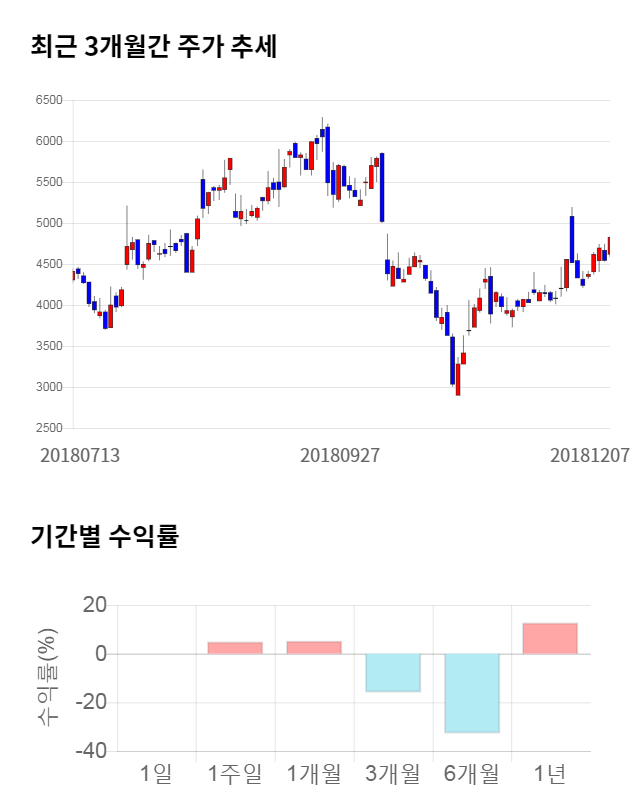640x810 pixels.
Task: Click the lowest red candlestick near 3000
Action: pyautogui.click(x=458, y=378)
